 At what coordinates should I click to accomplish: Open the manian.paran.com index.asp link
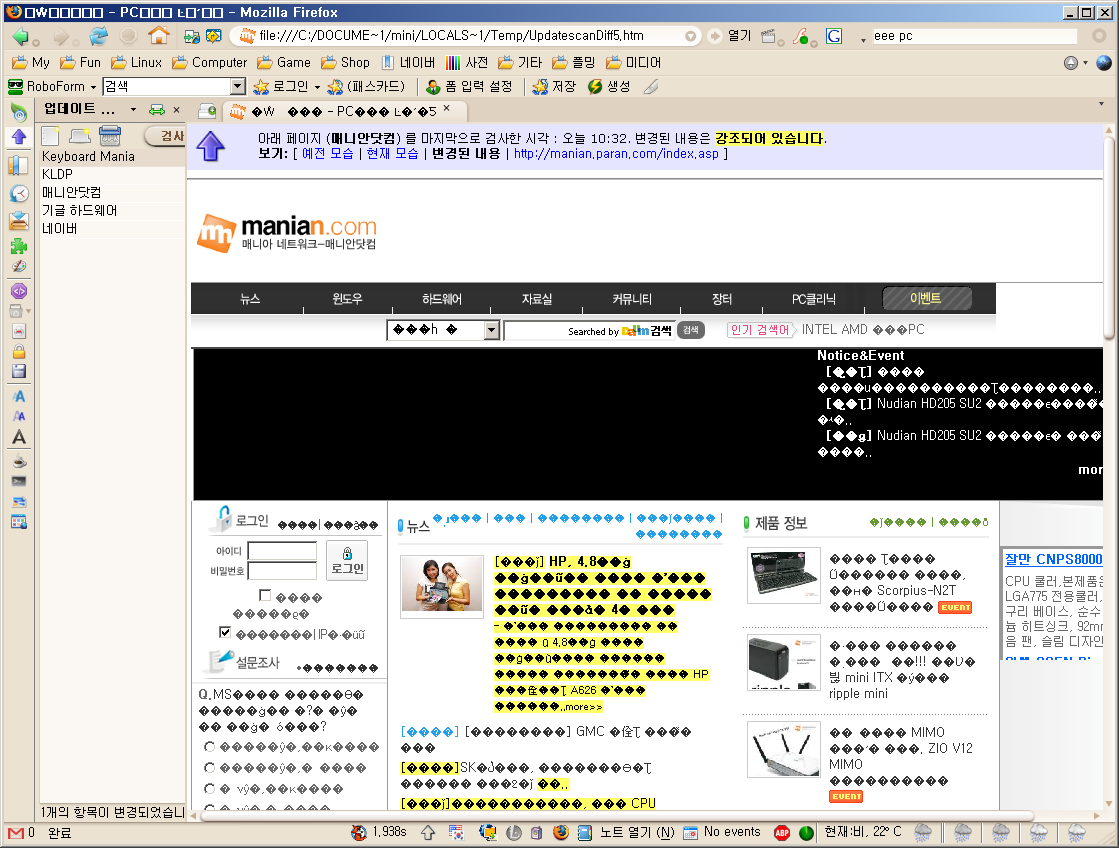[616, 153]
